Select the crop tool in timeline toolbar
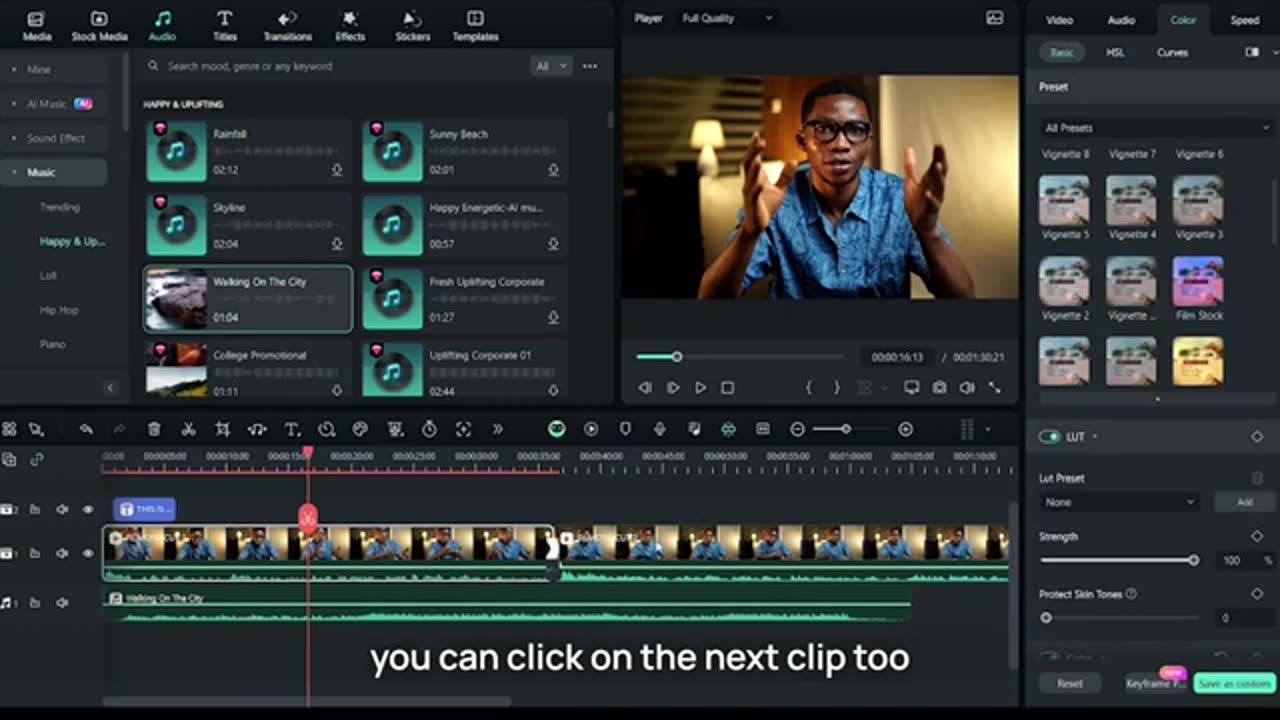 222,429
